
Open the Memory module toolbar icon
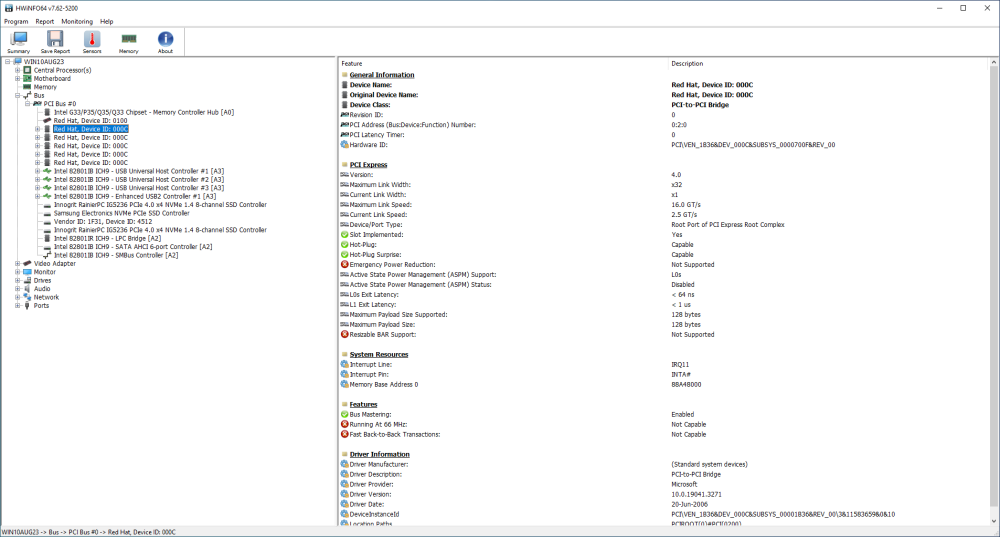tap(128, 42)
